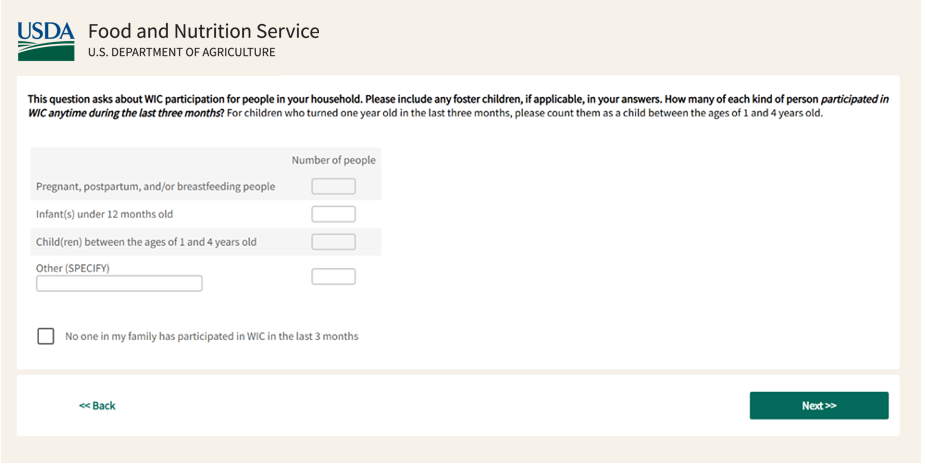This screenshot has width=925, height=467.
Task: Focus the Pregnant, postpartum people number box
Action: (x=333, y=186)
